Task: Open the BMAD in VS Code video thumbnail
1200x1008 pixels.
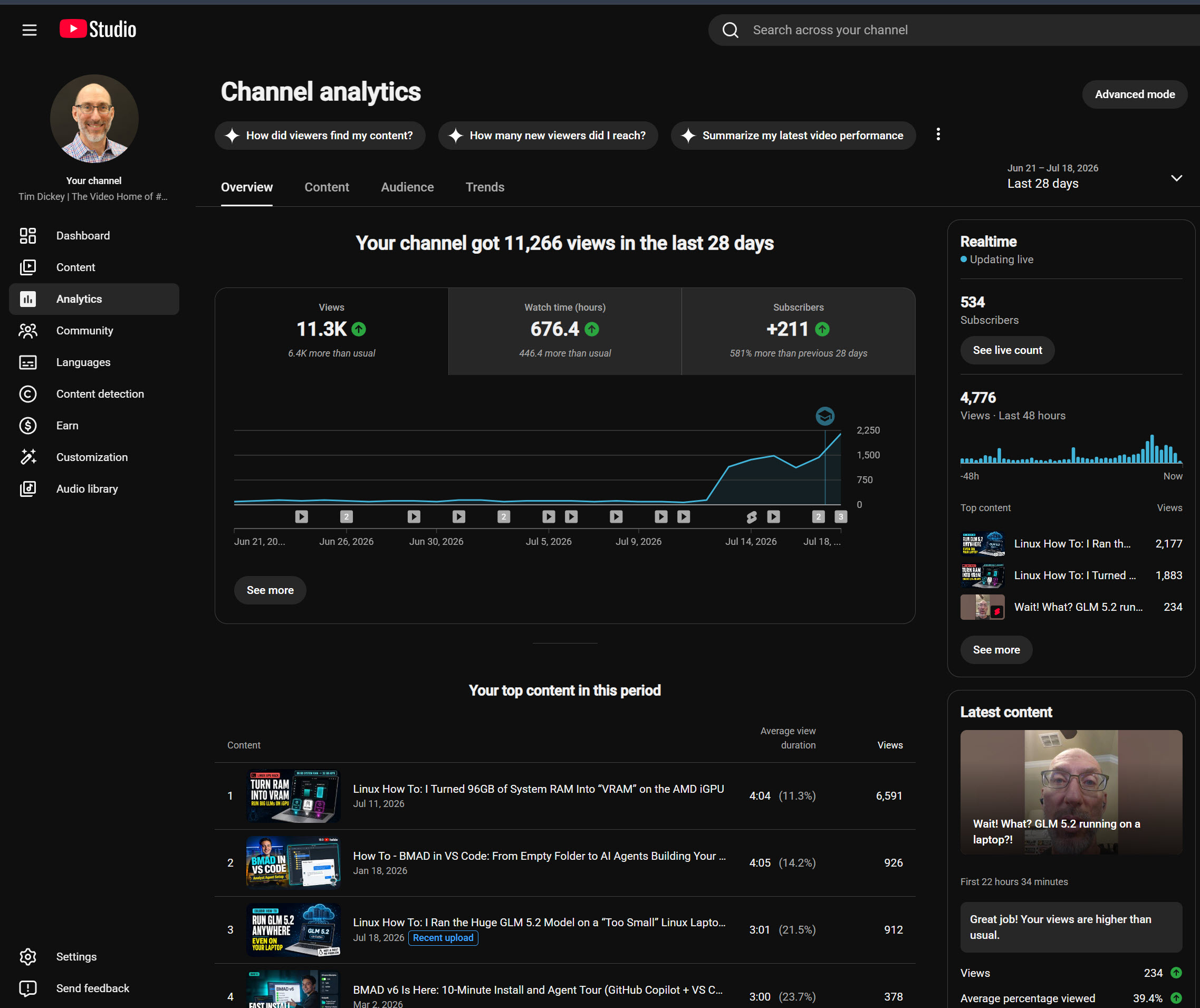Action: (293, 862)
